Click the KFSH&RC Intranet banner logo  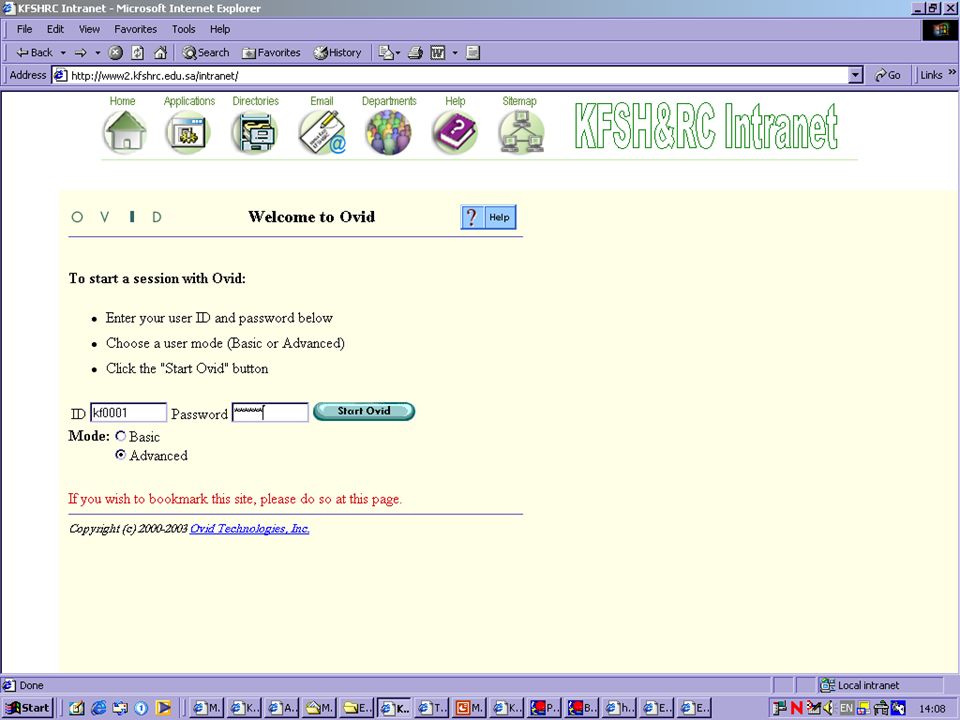click(706, 127)
